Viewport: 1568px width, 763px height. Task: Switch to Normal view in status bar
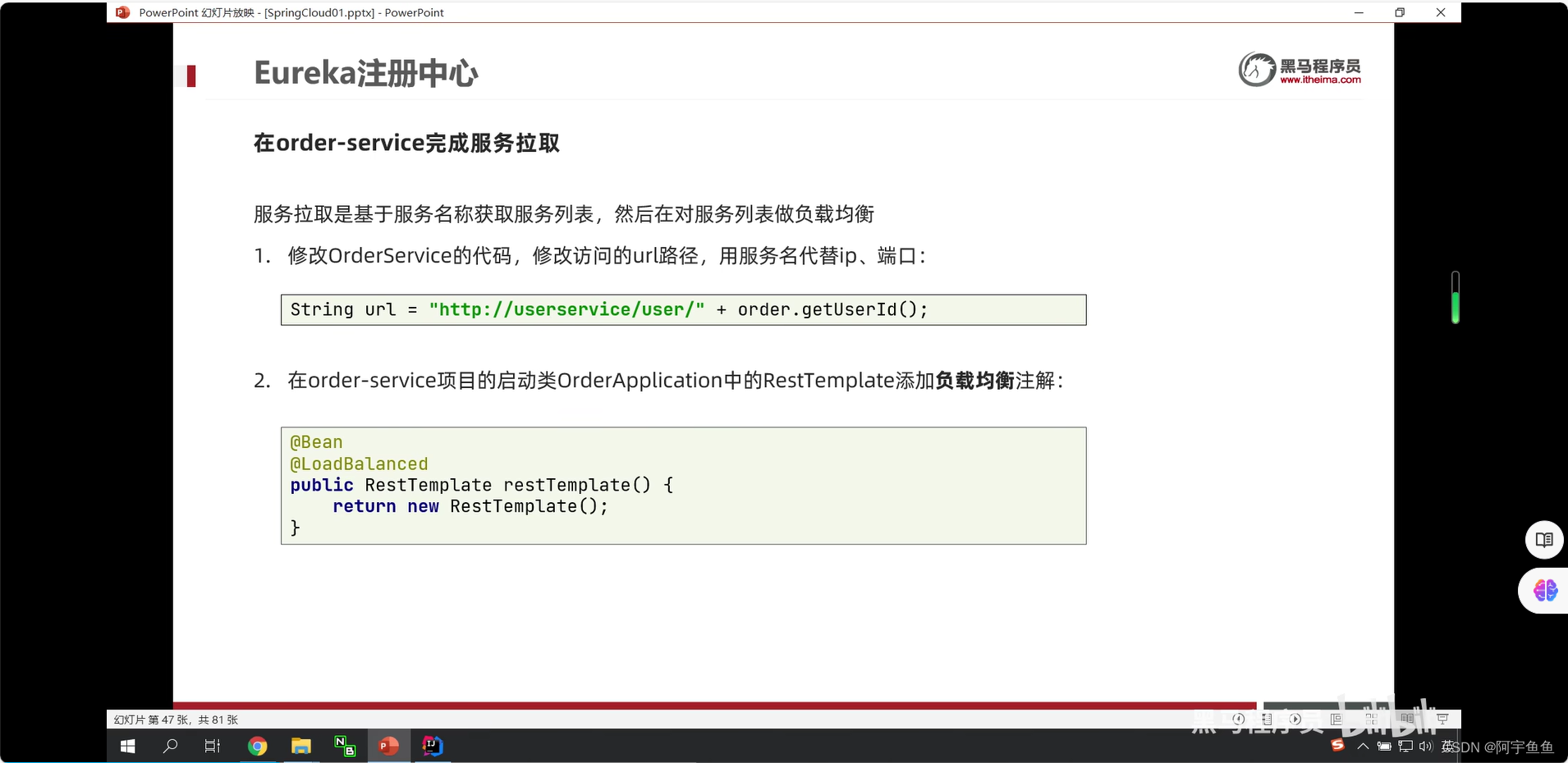coord(1336,719)
